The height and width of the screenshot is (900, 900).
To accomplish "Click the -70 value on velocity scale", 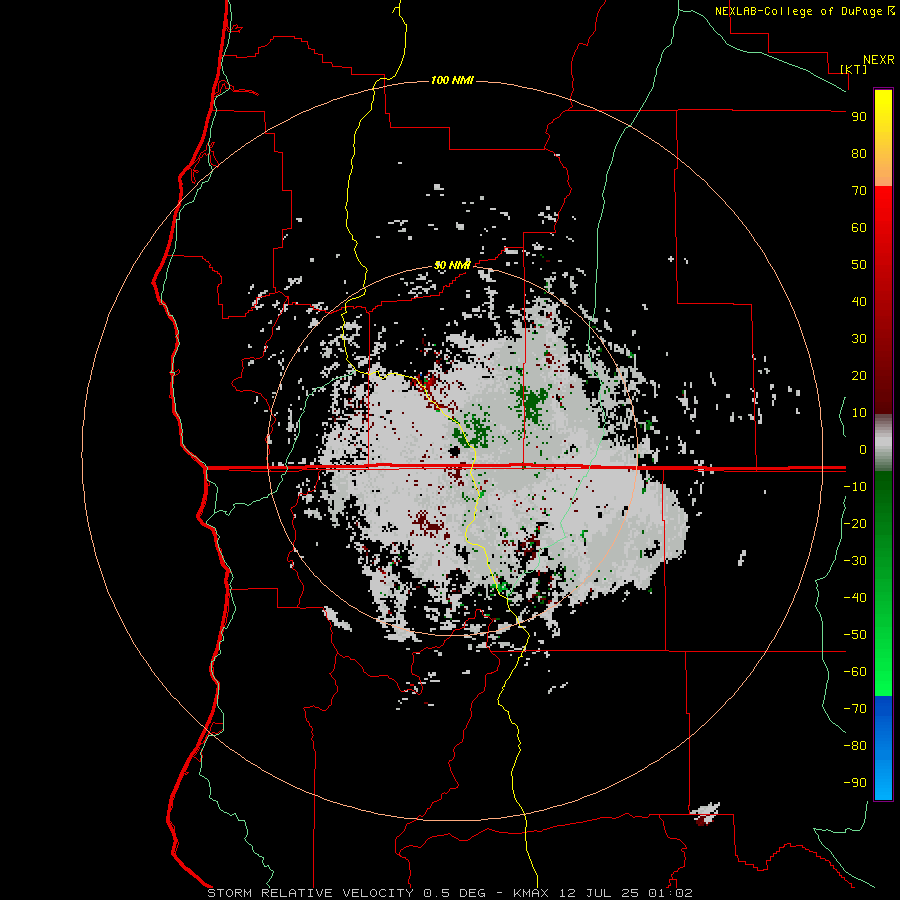I will (x=855, y=709).
